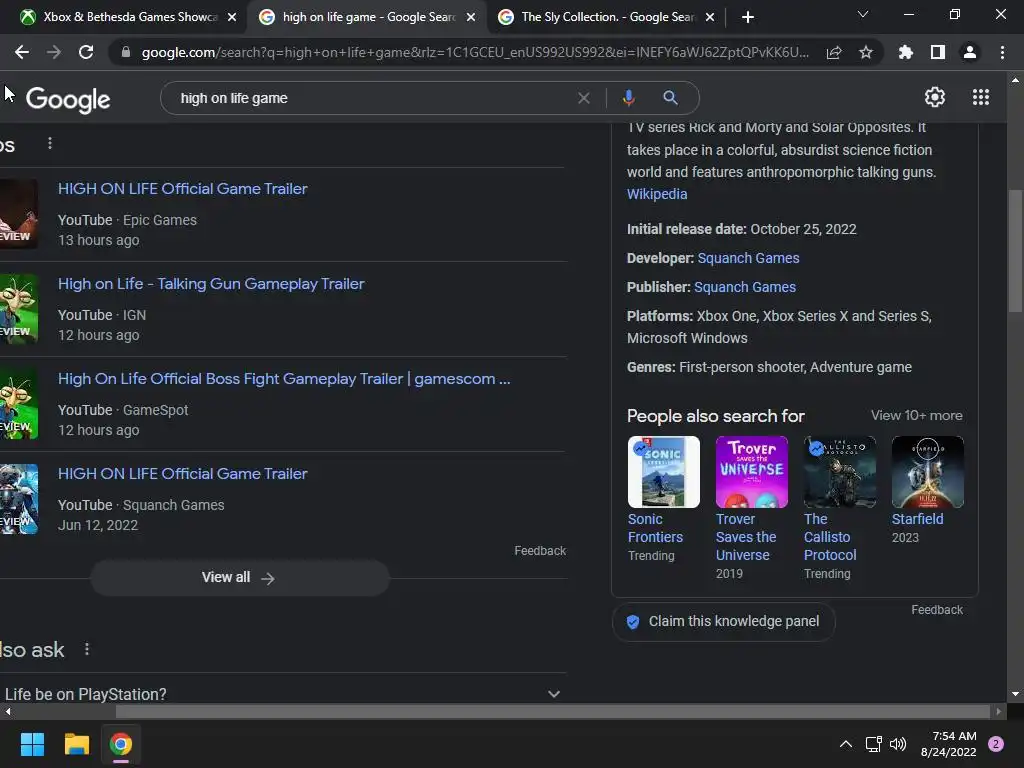Open The Callisto Protocol thumbnail
Viewport: 1024px width, 768px height.
pyautogui.click(x=840, y=472)
